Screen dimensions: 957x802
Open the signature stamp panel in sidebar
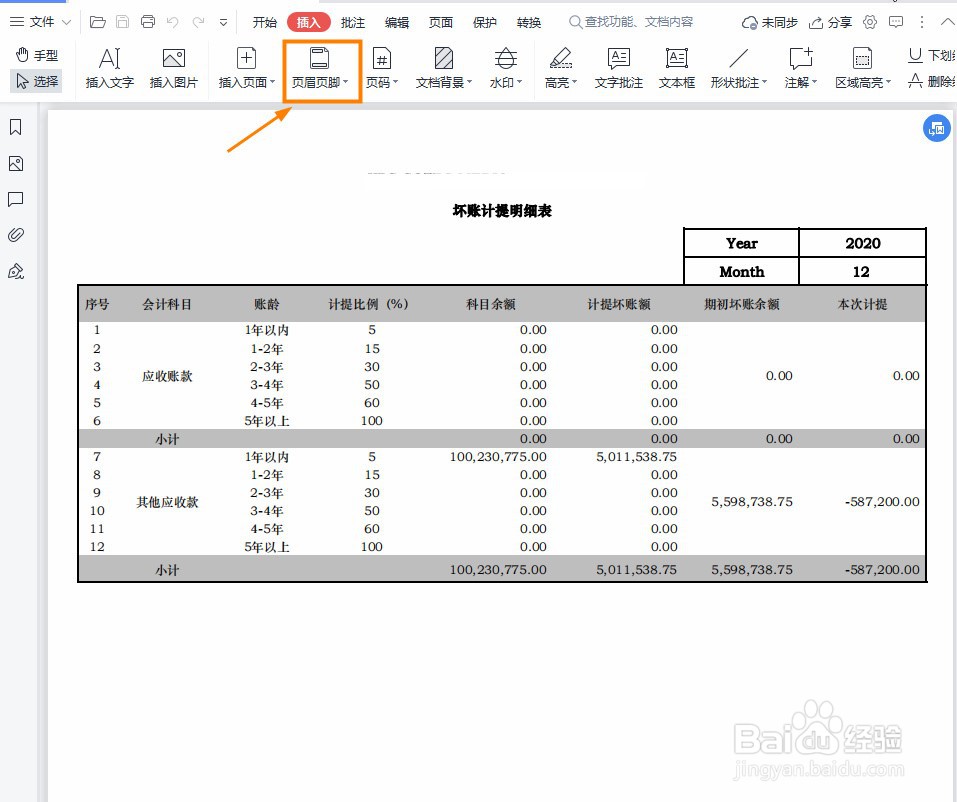pos(16,271)
